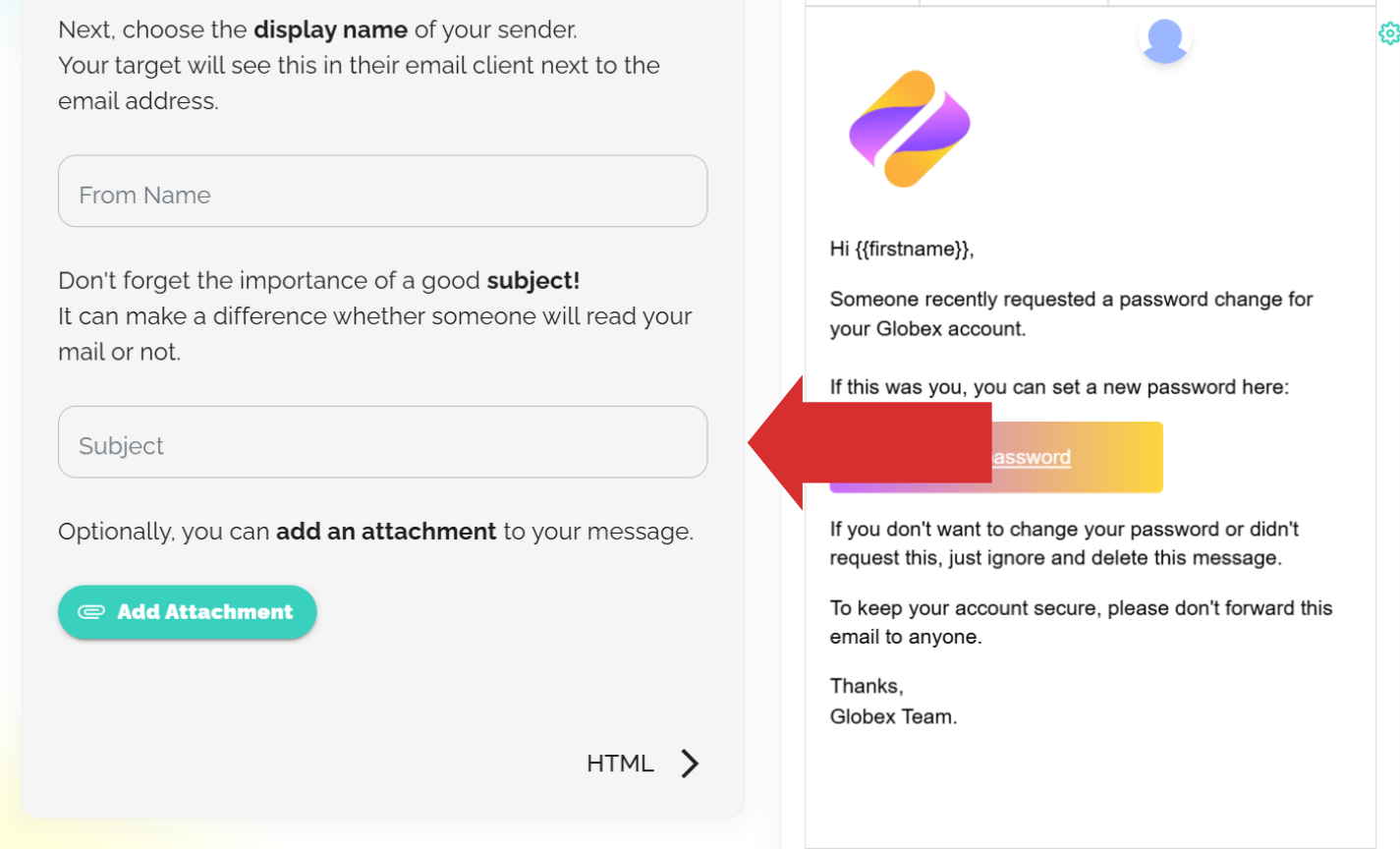Click the "Someone recently requested" paragraph
The width and height of the screenshot is (1400, 849).
(x=1071, y=313)
